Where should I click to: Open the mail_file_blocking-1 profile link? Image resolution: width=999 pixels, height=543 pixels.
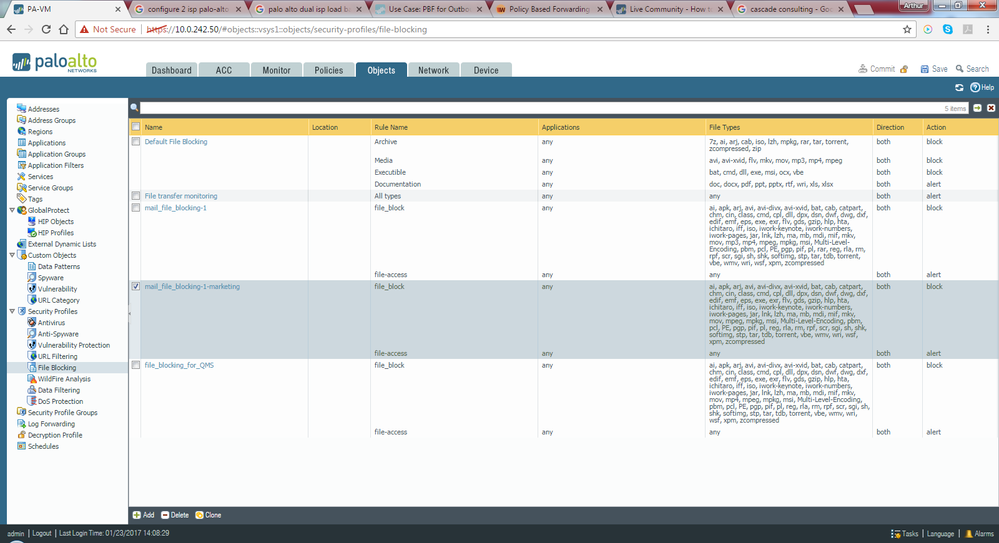point(175,208)
